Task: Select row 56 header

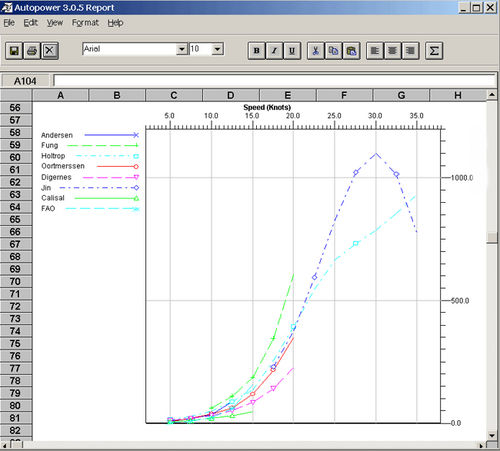Action: click(16, 108)
